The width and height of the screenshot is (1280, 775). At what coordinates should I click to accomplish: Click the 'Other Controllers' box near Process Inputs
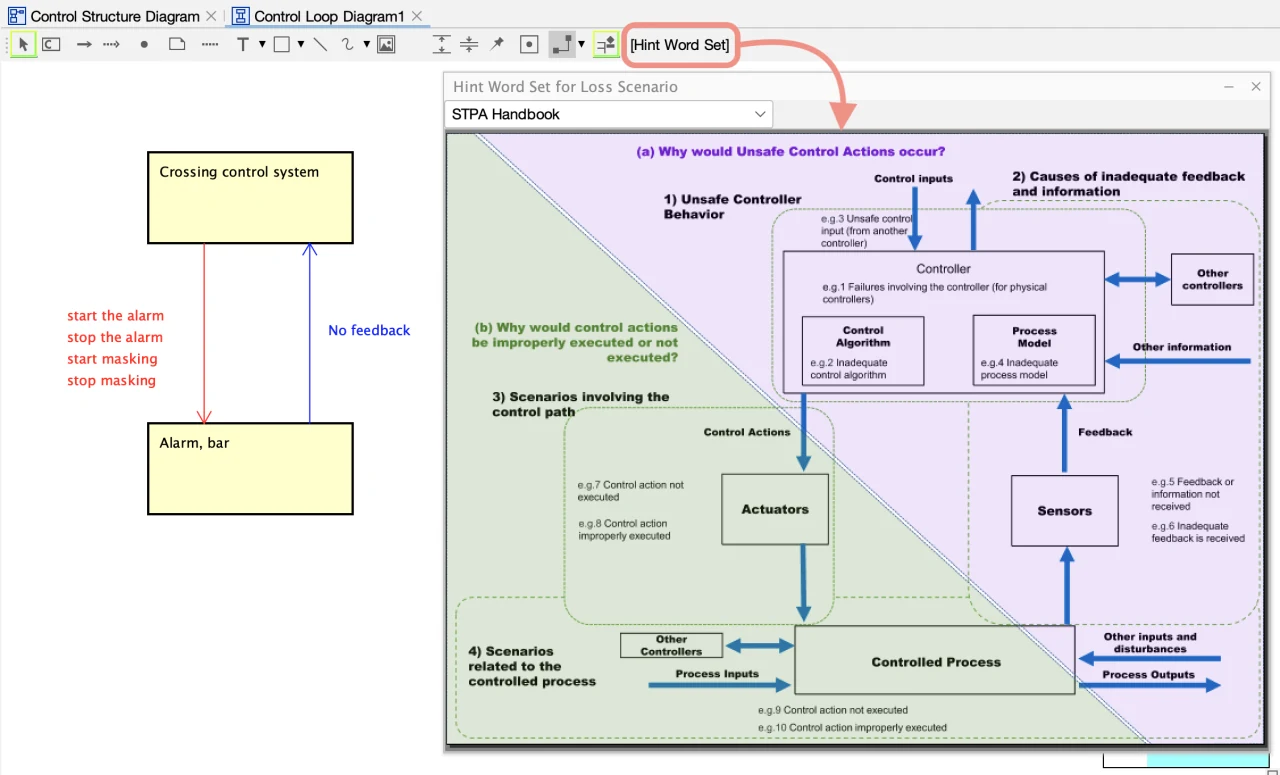[x=671, y=646]
